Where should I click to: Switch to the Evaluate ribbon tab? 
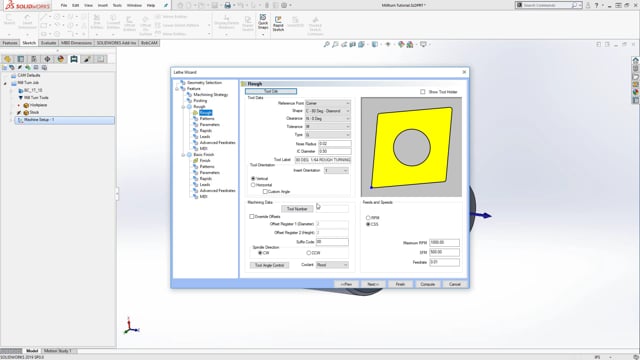(48, 43)
